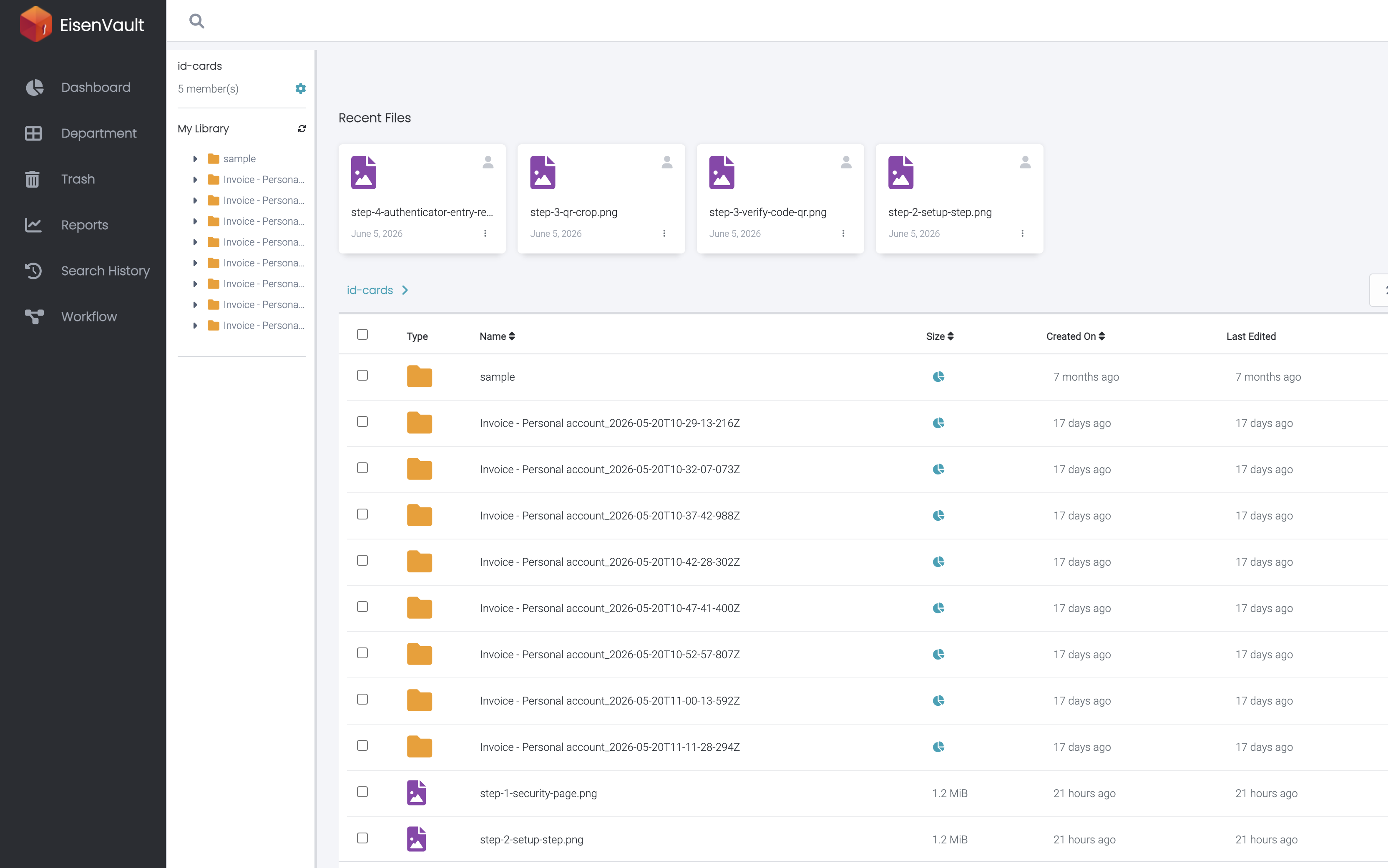Open Reports menu item
1388x868 pixels.
tap(84, 225)
